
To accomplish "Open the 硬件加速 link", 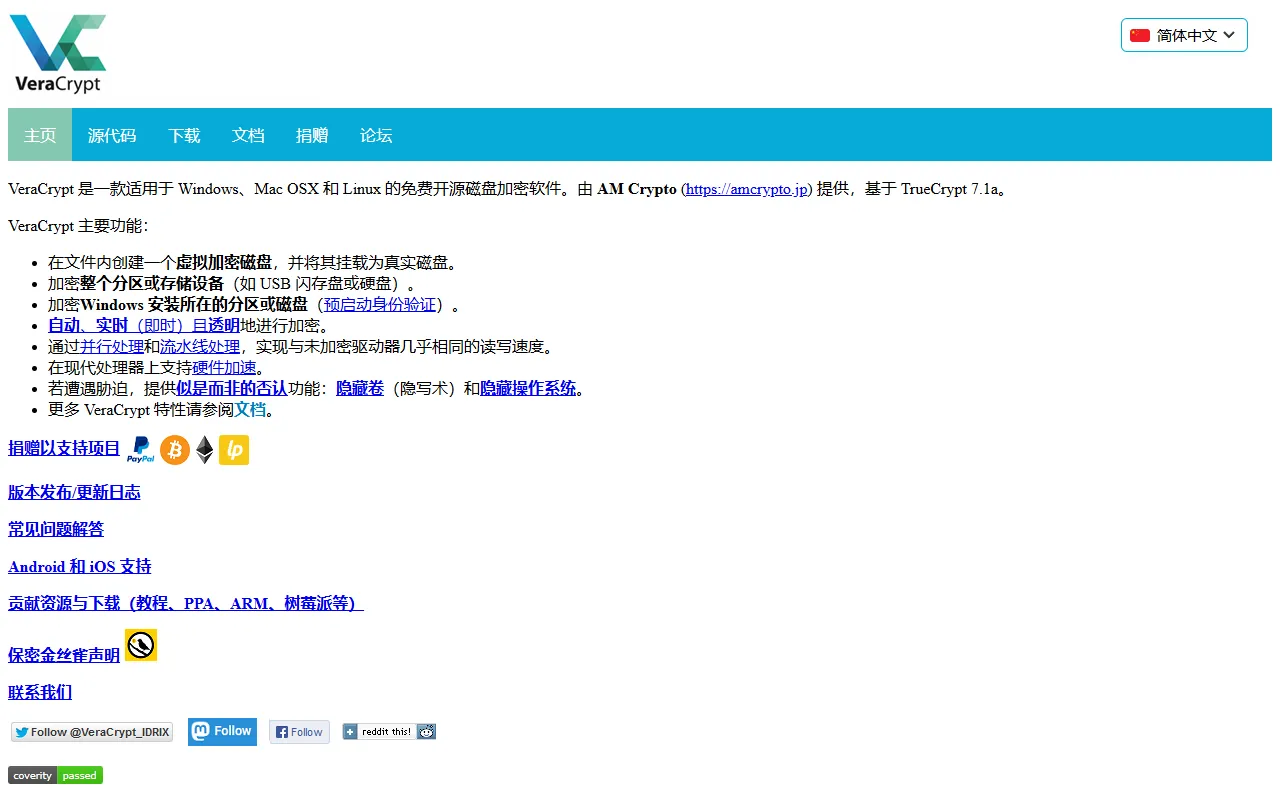I will point(224,368).
